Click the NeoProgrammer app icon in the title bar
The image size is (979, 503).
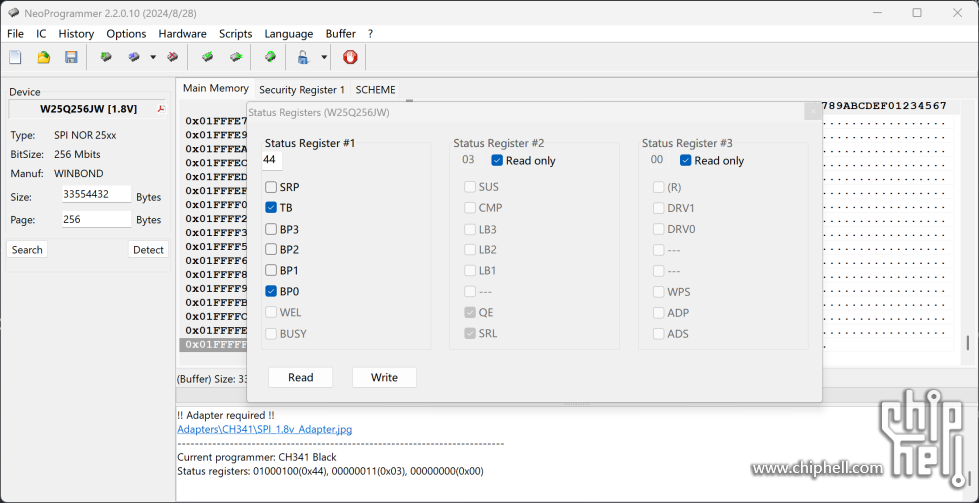pyautogui.click(x=13, y=12)
